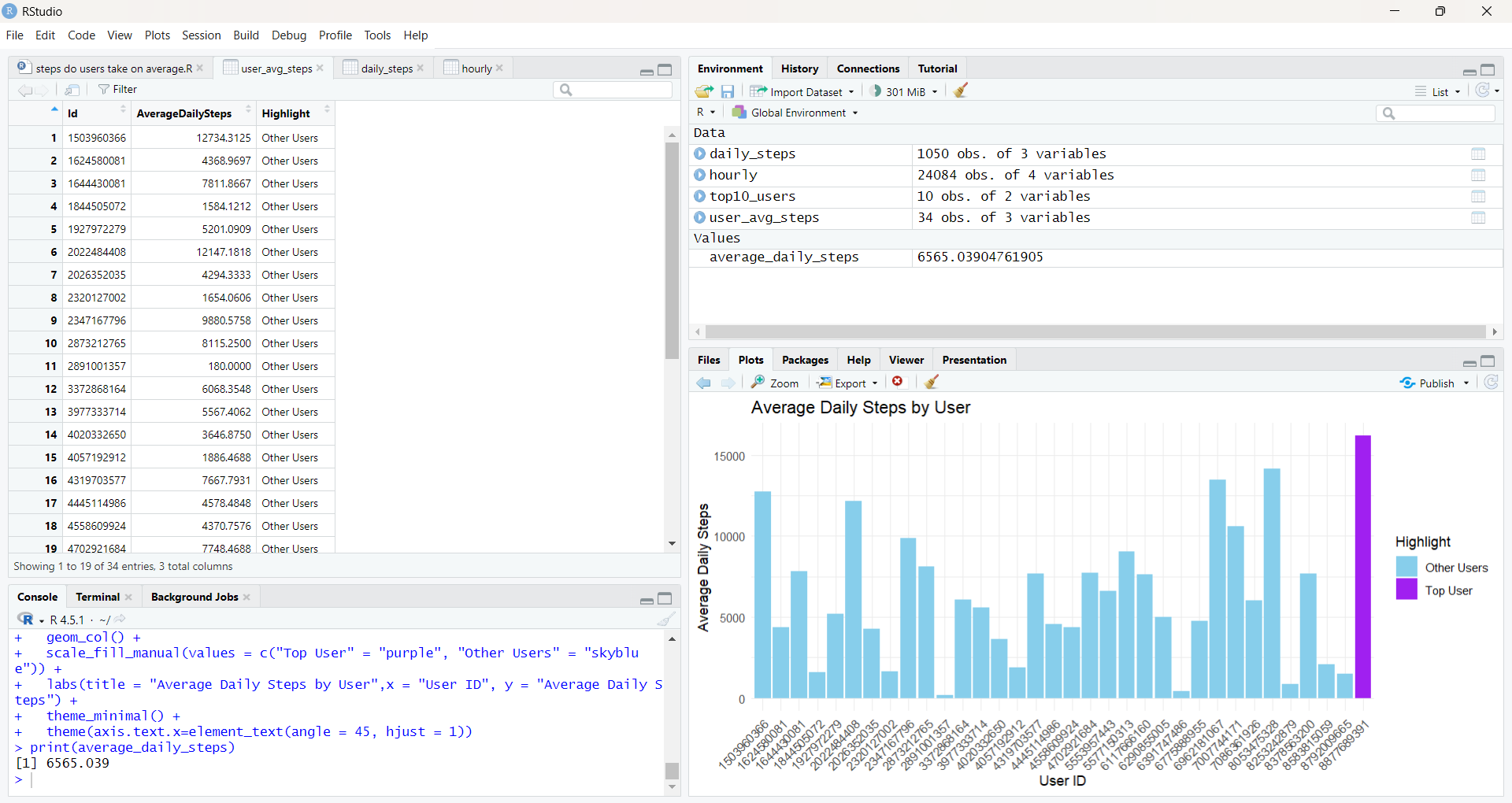
Task: Click the Publish button
Action: click(1428, 383)
